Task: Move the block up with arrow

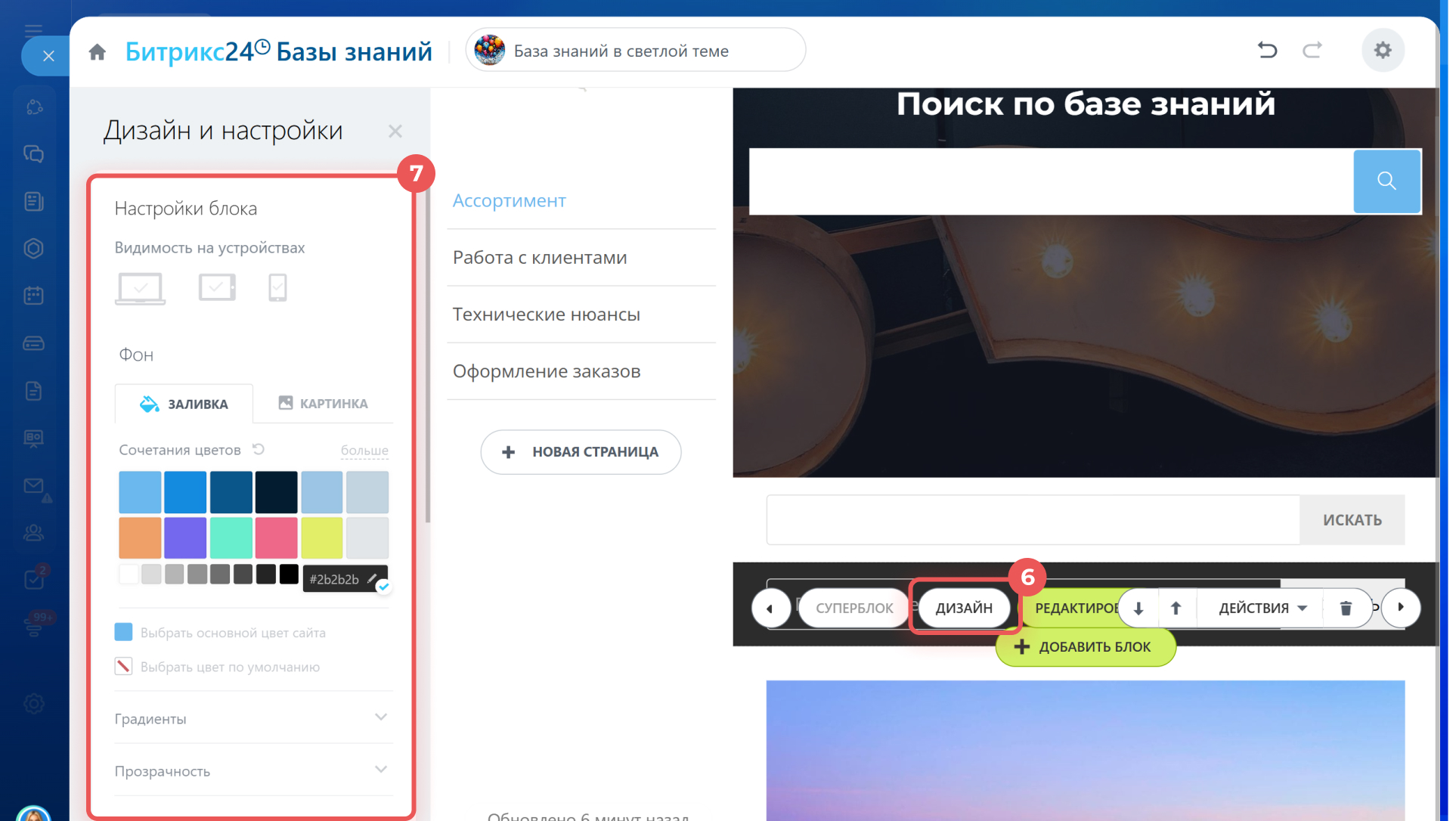Action: (x=1176, y=608)
